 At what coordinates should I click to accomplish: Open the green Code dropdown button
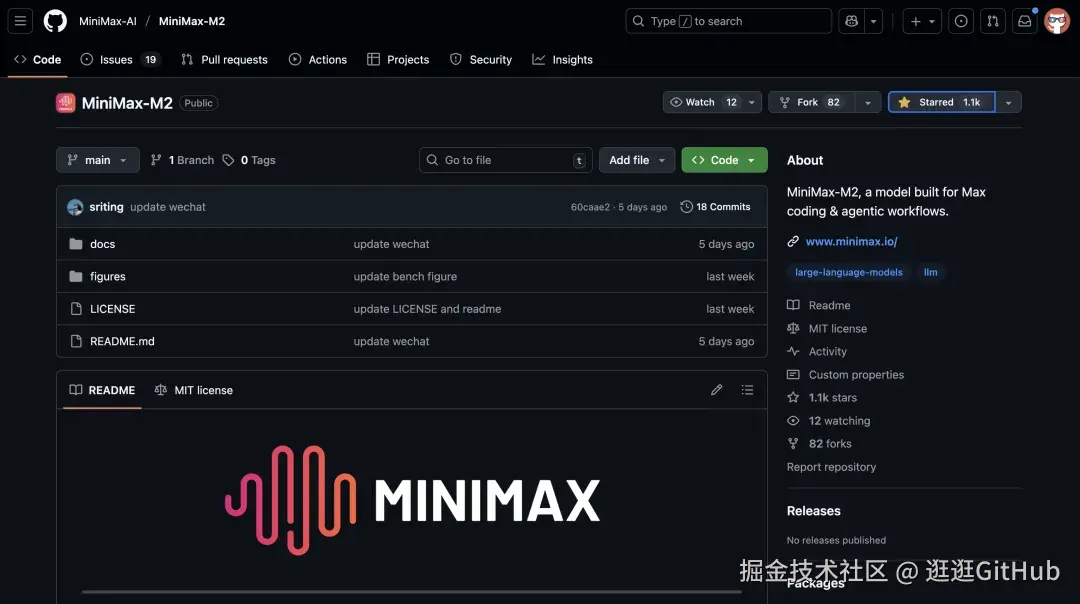click(x=724, y=160)
